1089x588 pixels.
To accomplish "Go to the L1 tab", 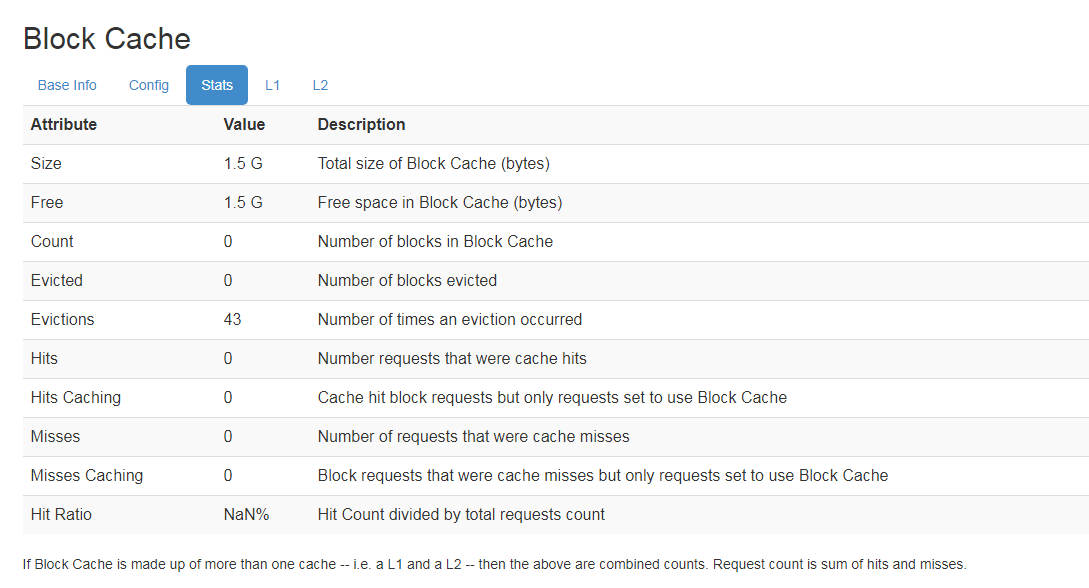I will click(272, 85).
